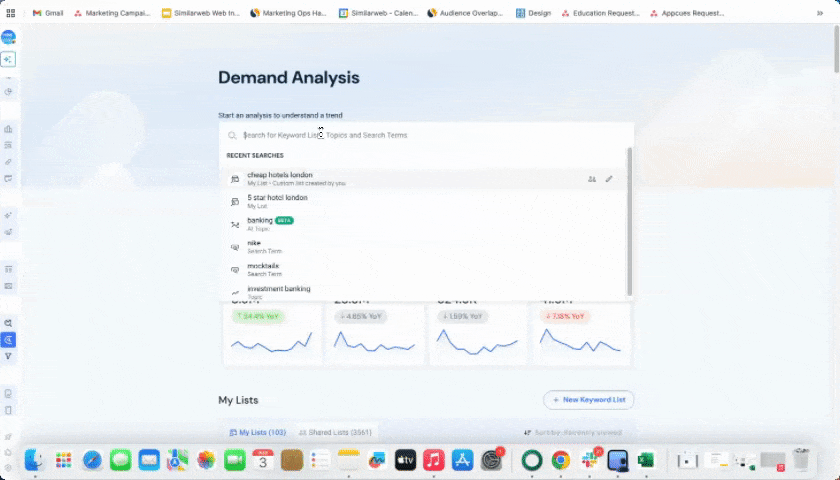Open System Settings from the dock
Viewport: 840px width, 480px height.
click(x=491, y=460)
